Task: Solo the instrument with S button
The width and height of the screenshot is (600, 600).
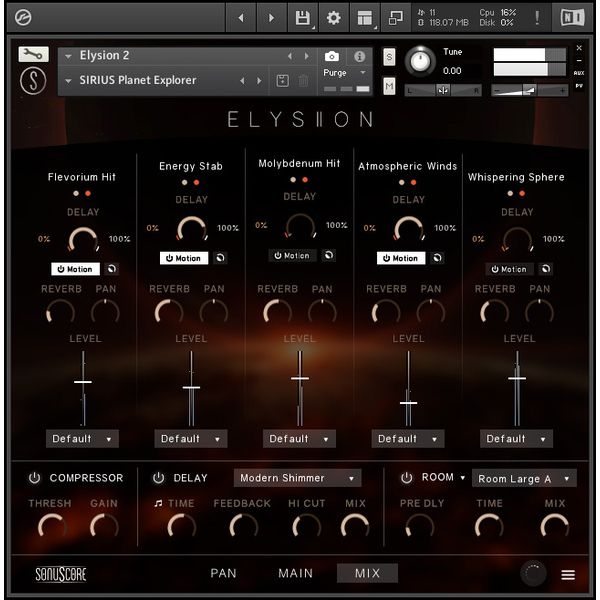Action: 389,57
